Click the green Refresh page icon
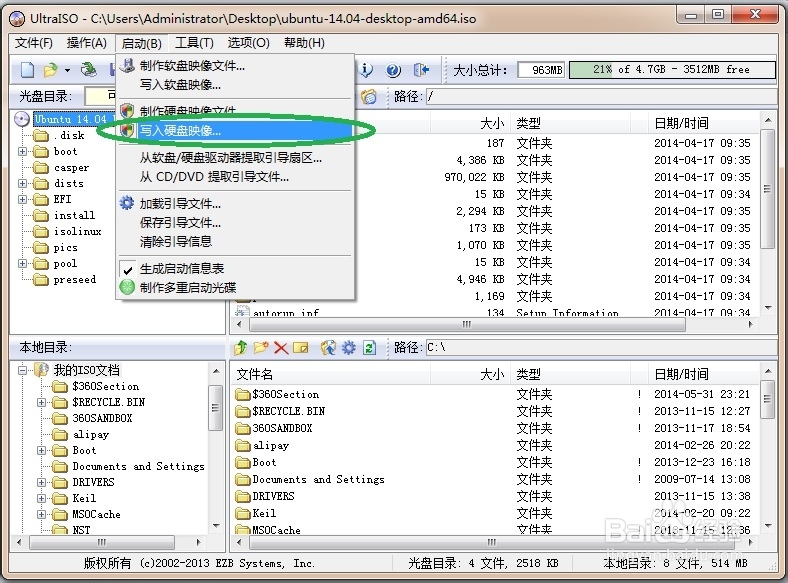Image resolution: width=788 pixels, height=583 pixels. coord(369,347)
